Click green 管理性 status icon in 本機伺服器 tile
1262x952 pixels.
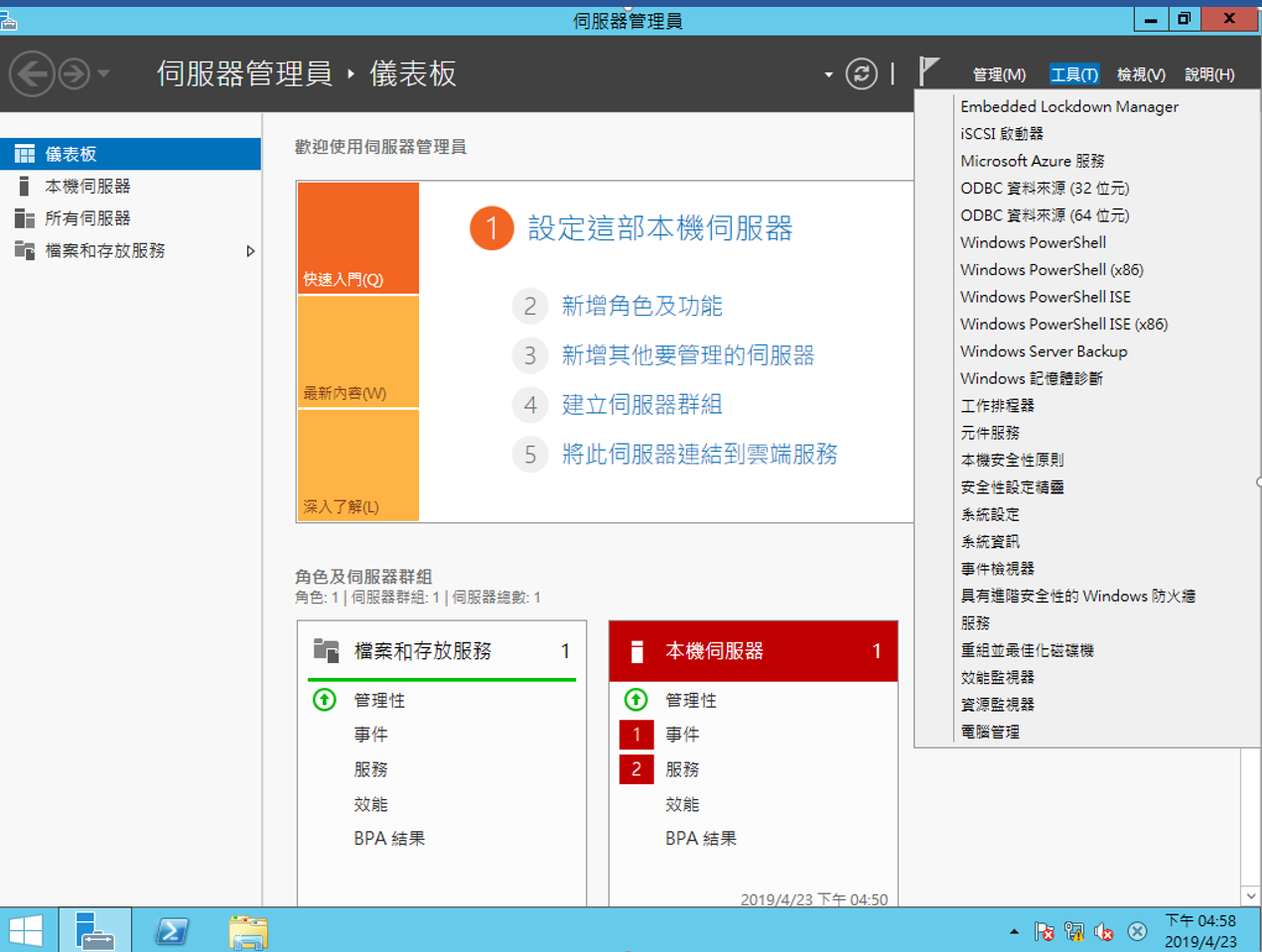click(636, 700)
